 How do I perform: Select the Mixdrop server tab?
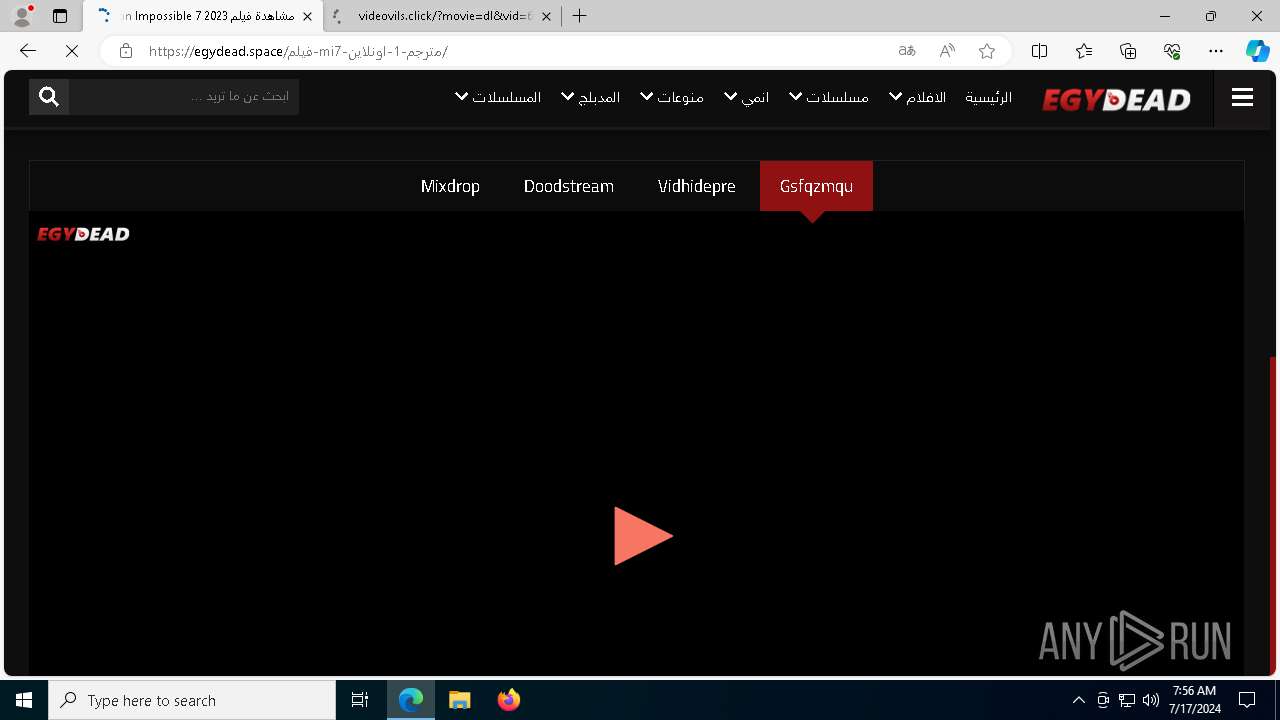click(450, 186)
